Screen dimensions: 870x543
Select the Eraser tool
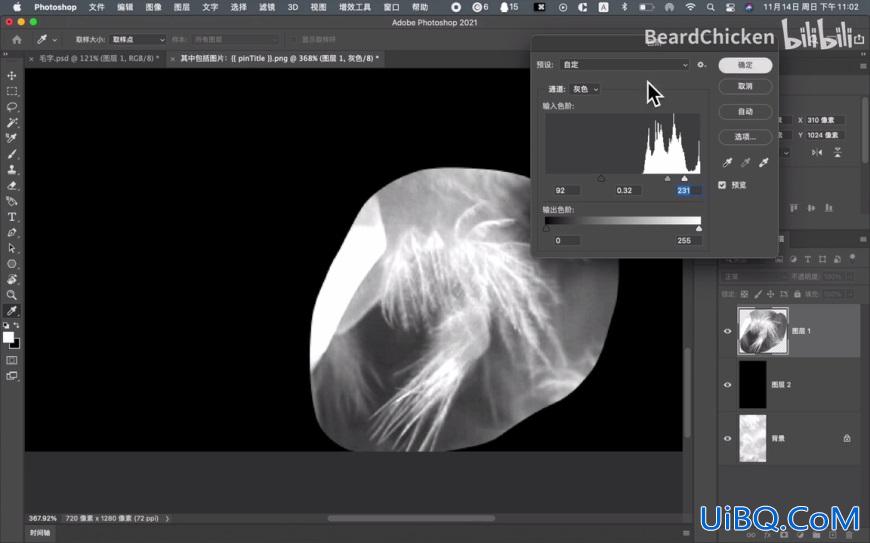coord(12,185)
